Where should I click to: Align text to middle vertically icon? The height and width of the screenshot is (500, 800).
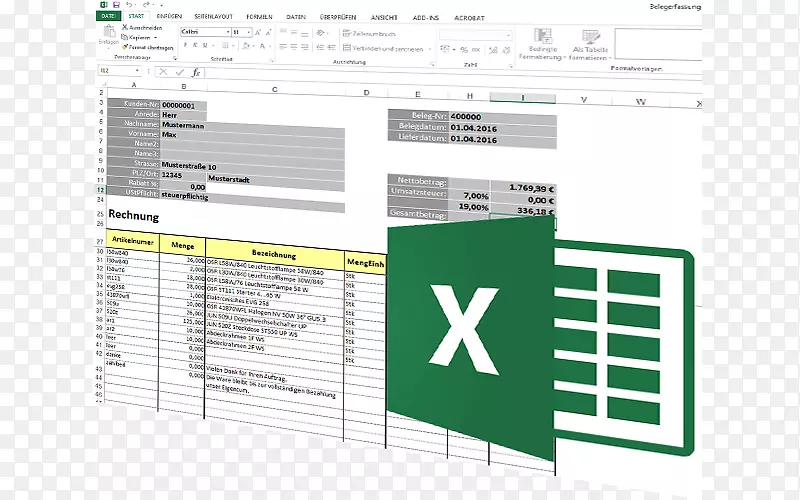[x=294, y=33]
